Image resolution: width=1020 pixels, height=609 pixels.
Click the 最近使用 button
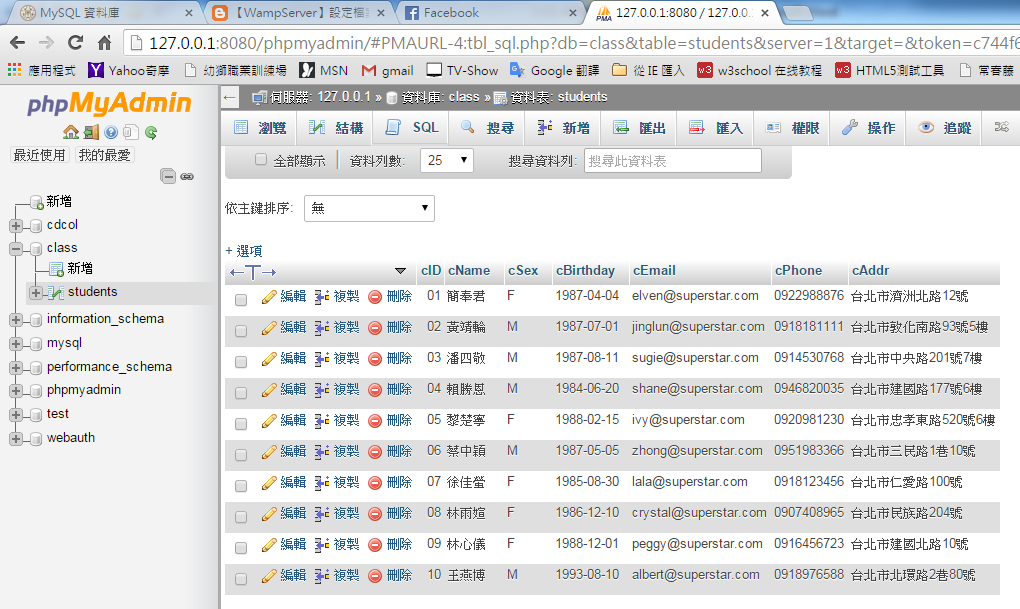(x=40, y=155)
